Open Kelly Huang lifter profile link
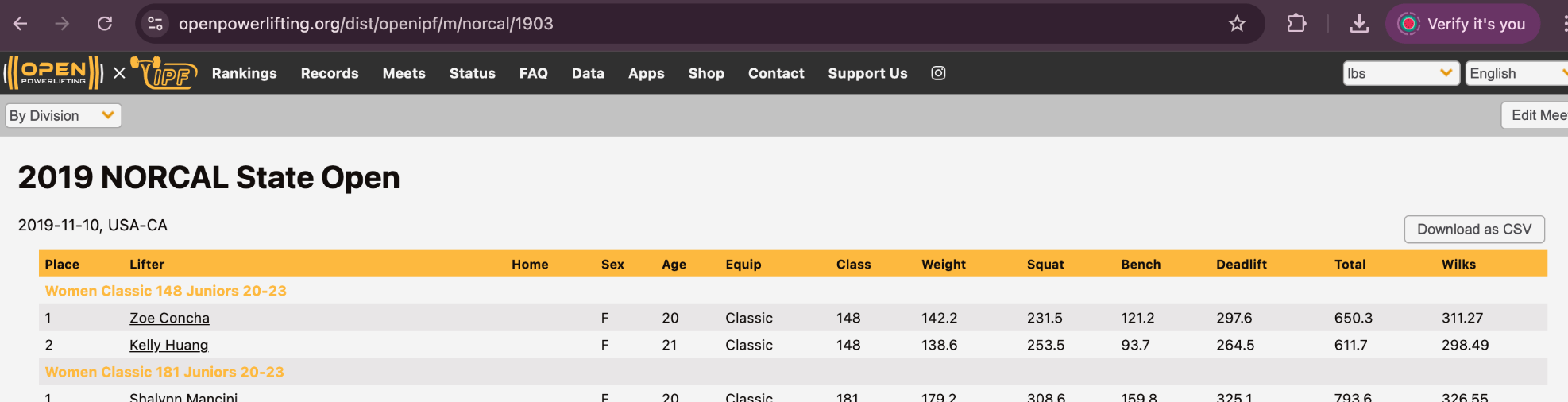The height and width of the screenshot is (402, 1568). [x=168, y=345]
